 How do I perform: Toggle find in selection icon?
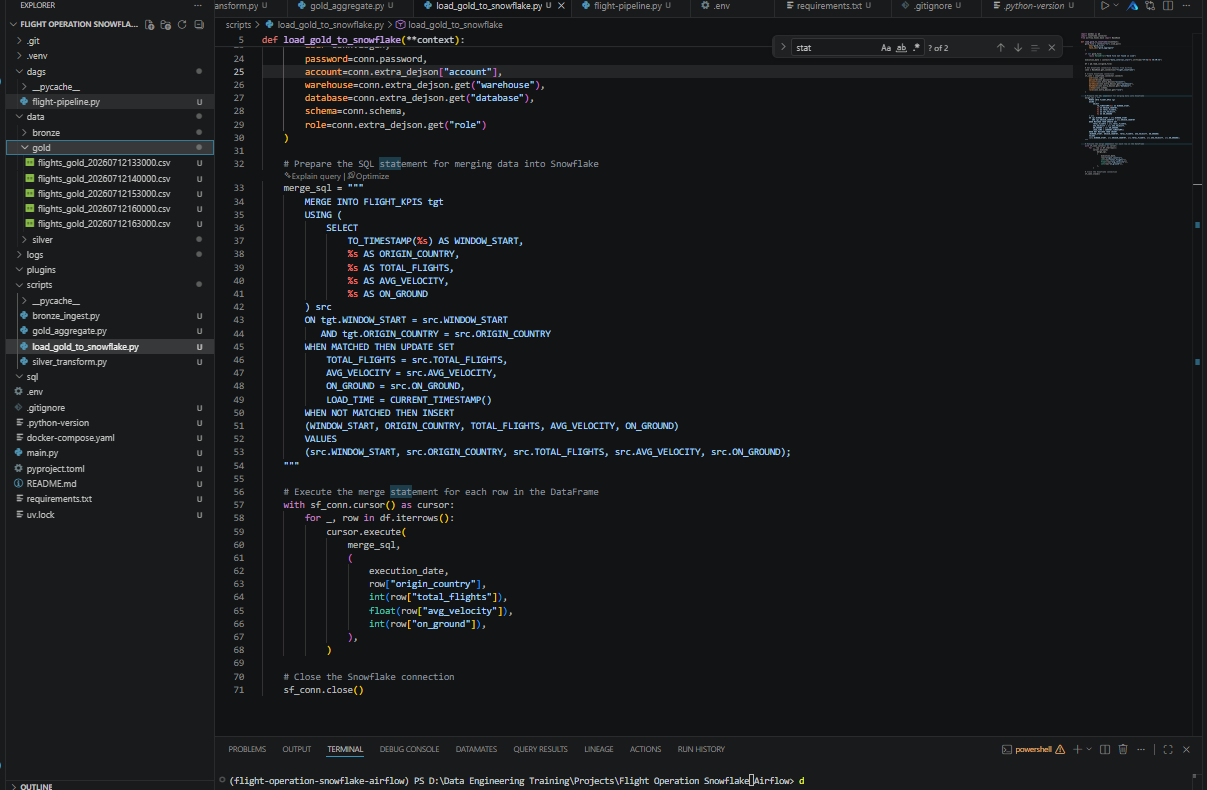tap(1035, 47)
